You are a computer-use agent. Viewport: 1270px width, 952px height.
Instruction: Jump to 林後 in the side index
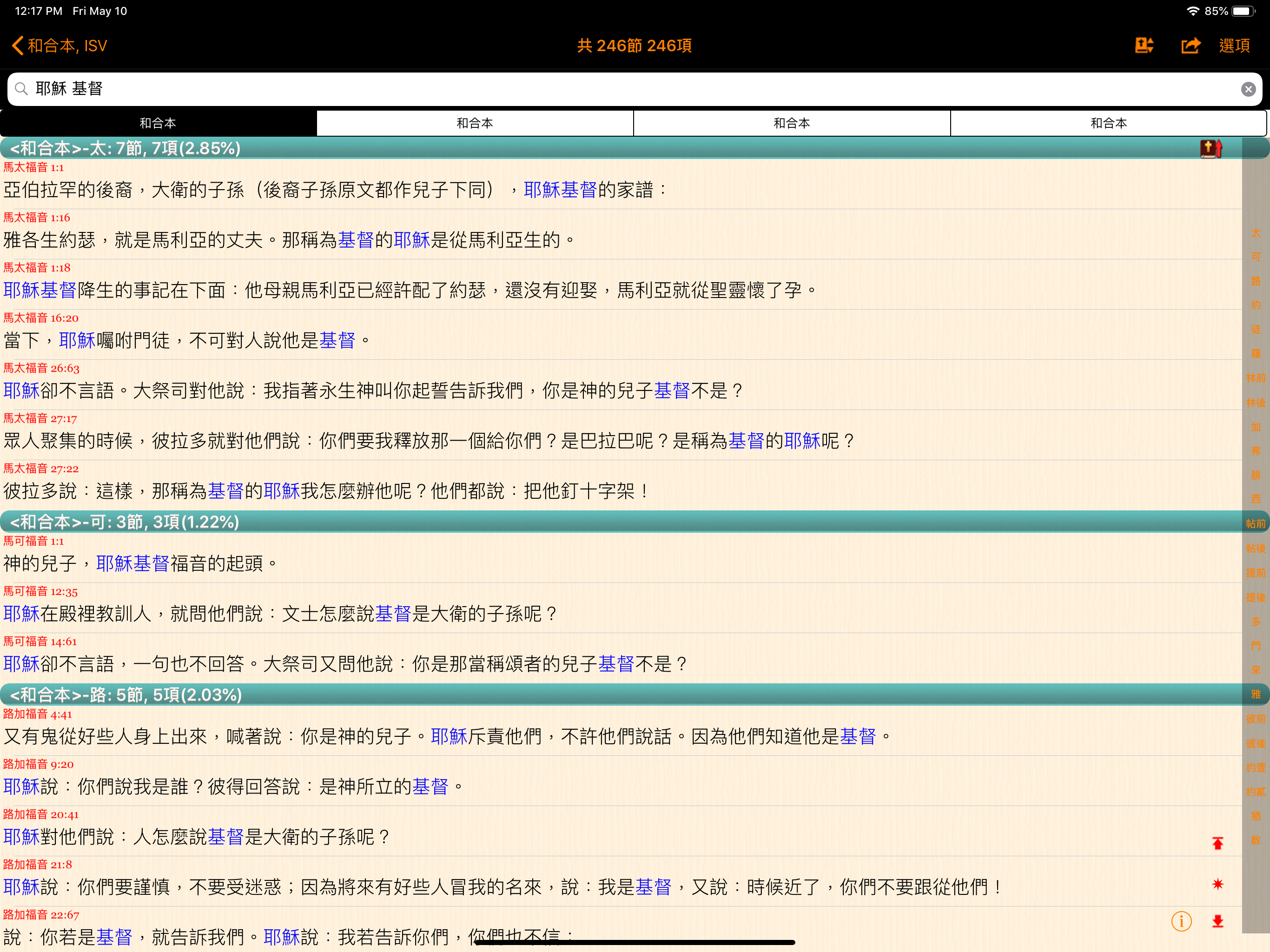[x=1256, y=403]
